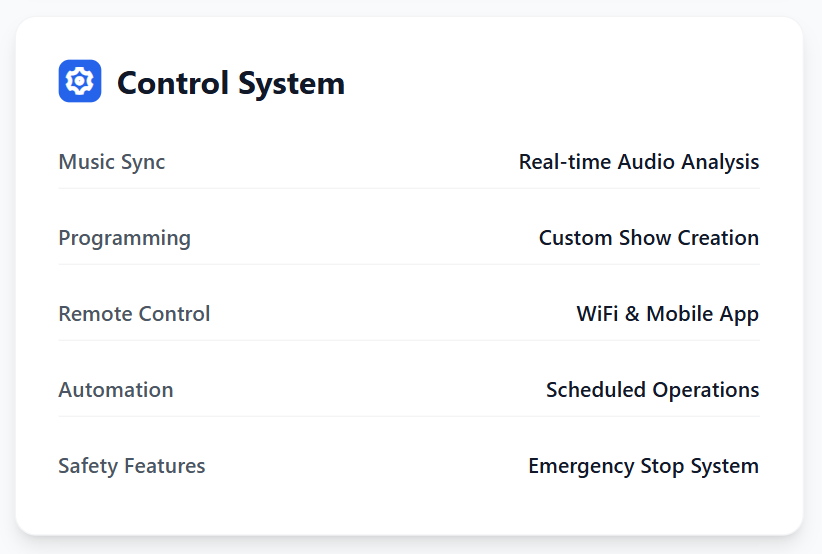This screenshot has width=822, height=554.
Task: Click the word "Show" in Programming value
Action: coord(645,238)
